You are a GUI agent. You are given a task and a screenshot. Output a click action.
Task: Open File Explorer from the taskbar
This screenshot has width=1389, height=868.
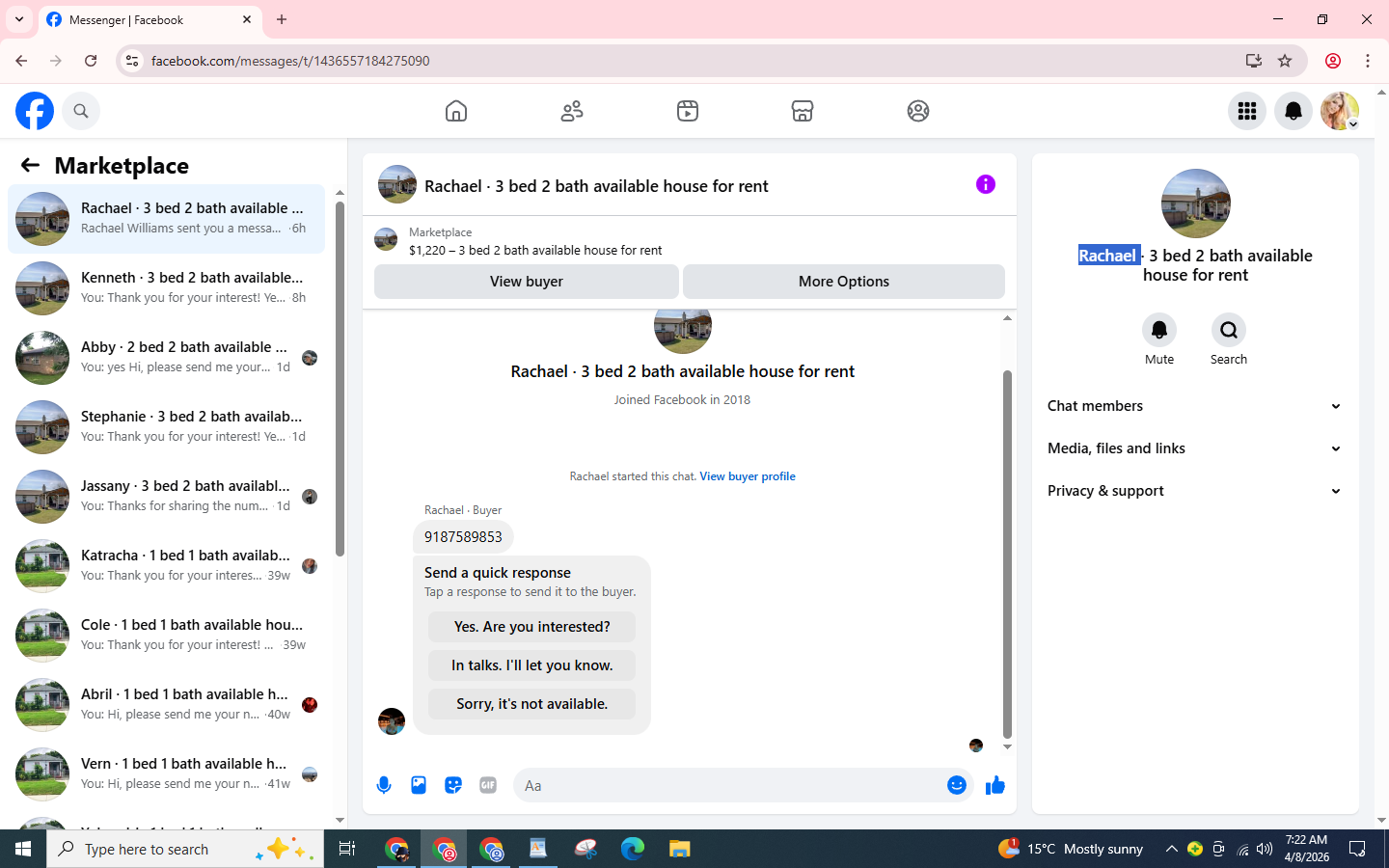(680, 849)
